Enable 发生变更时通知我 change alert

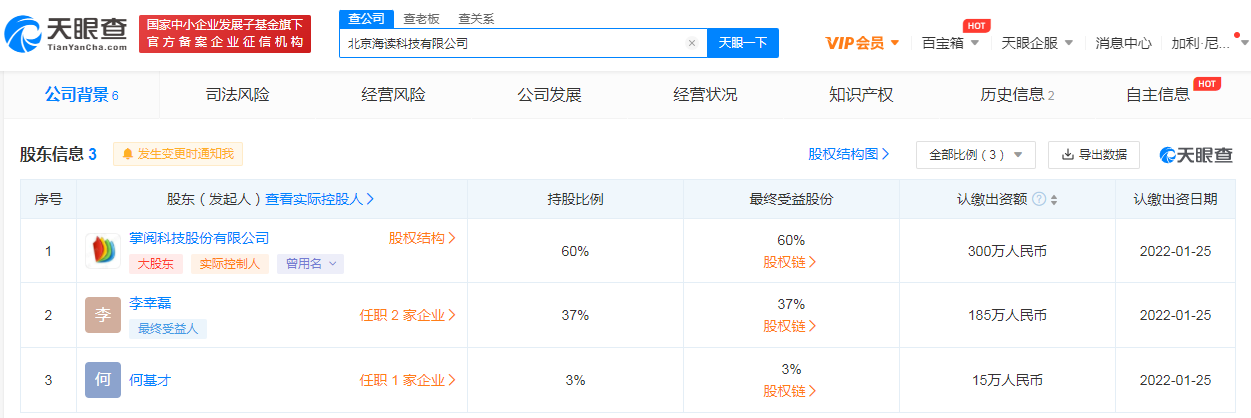(x=178, y=154)
